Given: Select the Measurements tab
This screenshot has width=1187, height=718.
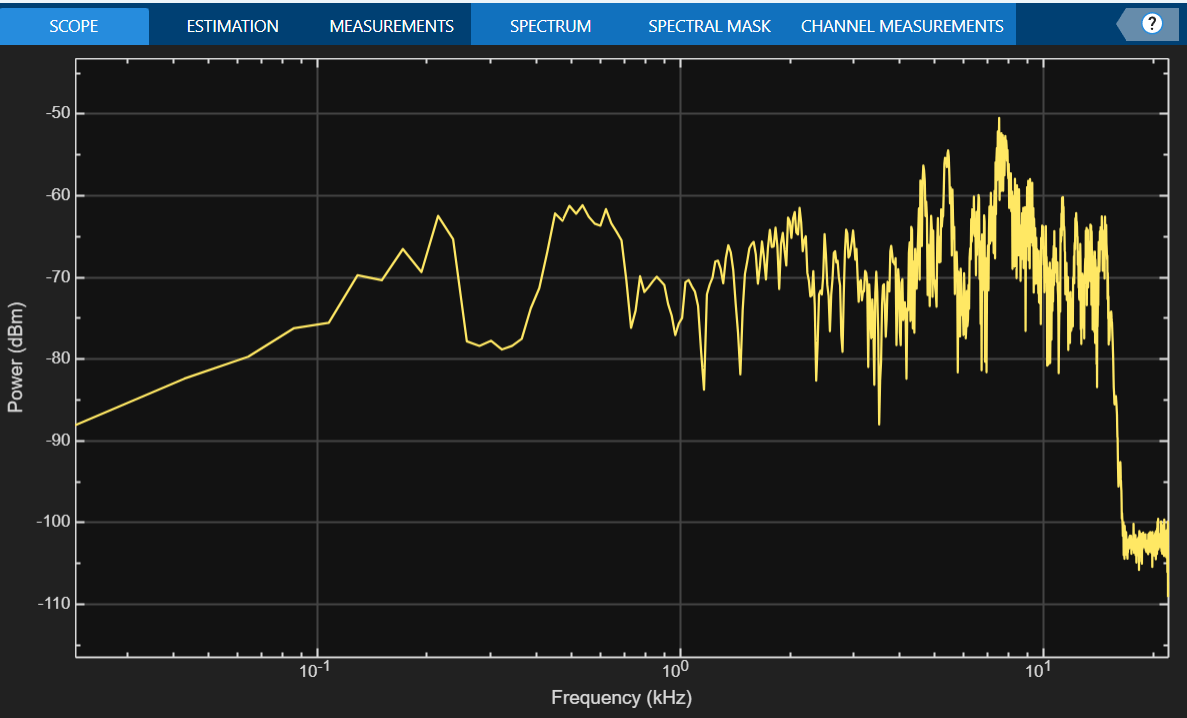Looking at the screenshot, I should [x=391, y=26].
